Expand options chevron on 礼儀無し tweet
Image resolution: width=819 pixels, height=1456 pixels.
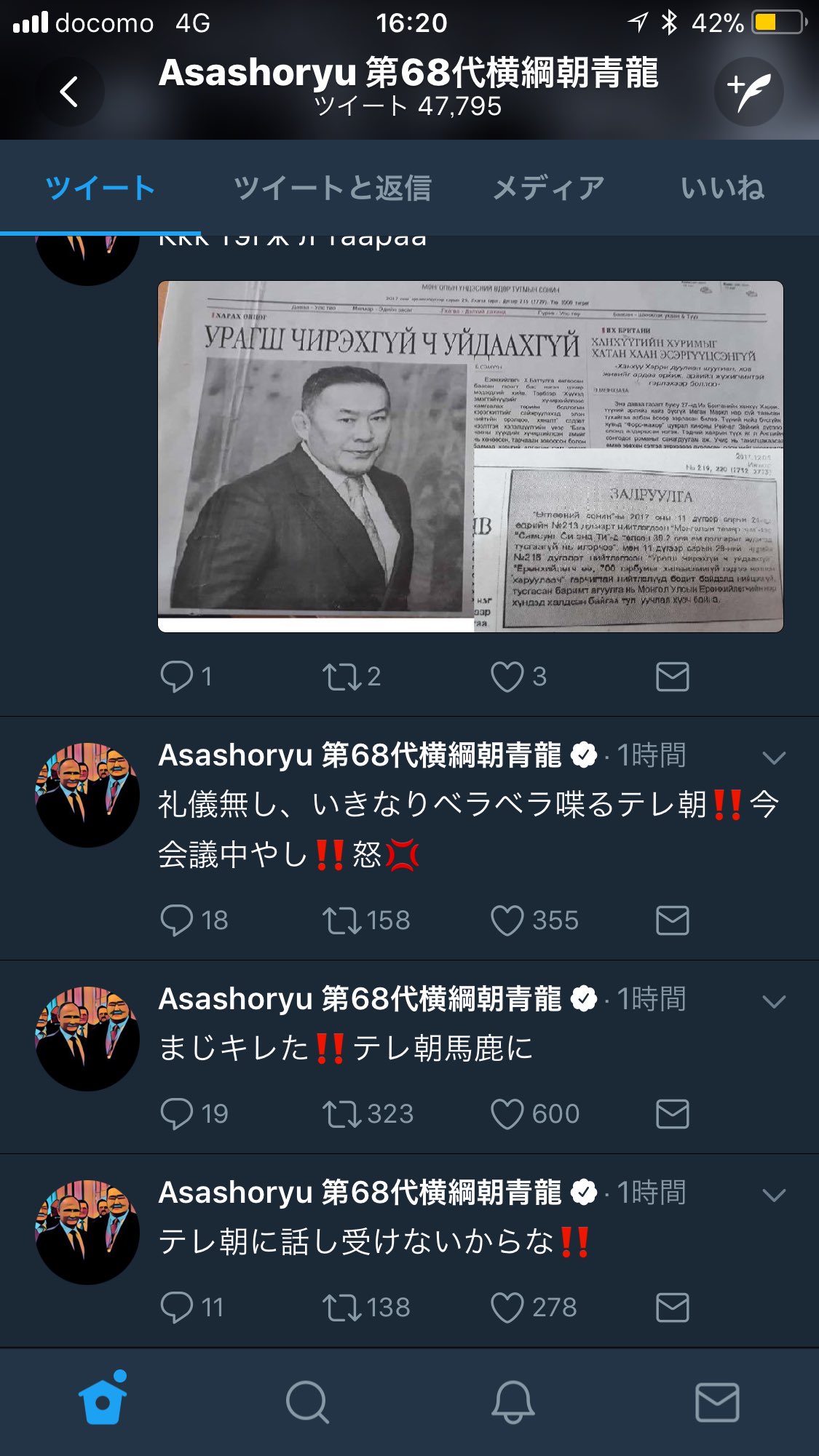pyautogui.click(x=773, y=757)
